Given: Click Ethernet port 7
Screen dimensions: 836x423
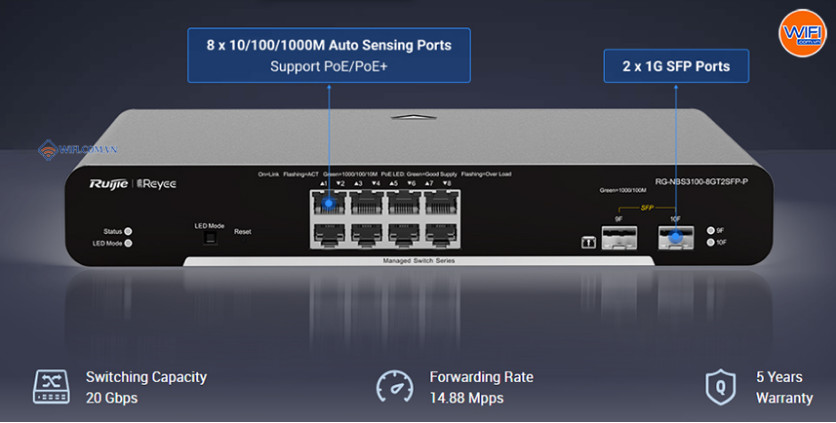Looking at the screenshot, I should point(441,203).
